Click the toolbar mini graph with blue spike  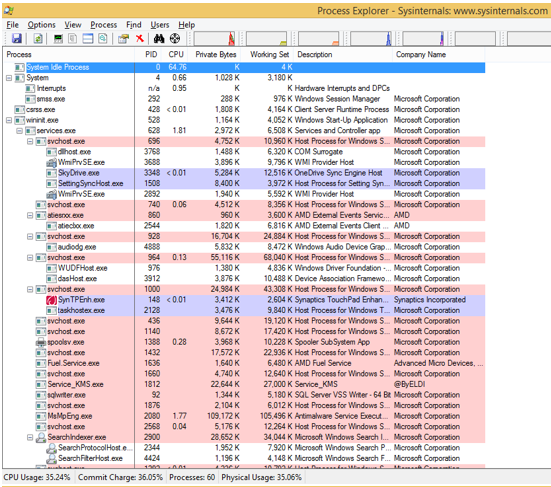(371, 39)
